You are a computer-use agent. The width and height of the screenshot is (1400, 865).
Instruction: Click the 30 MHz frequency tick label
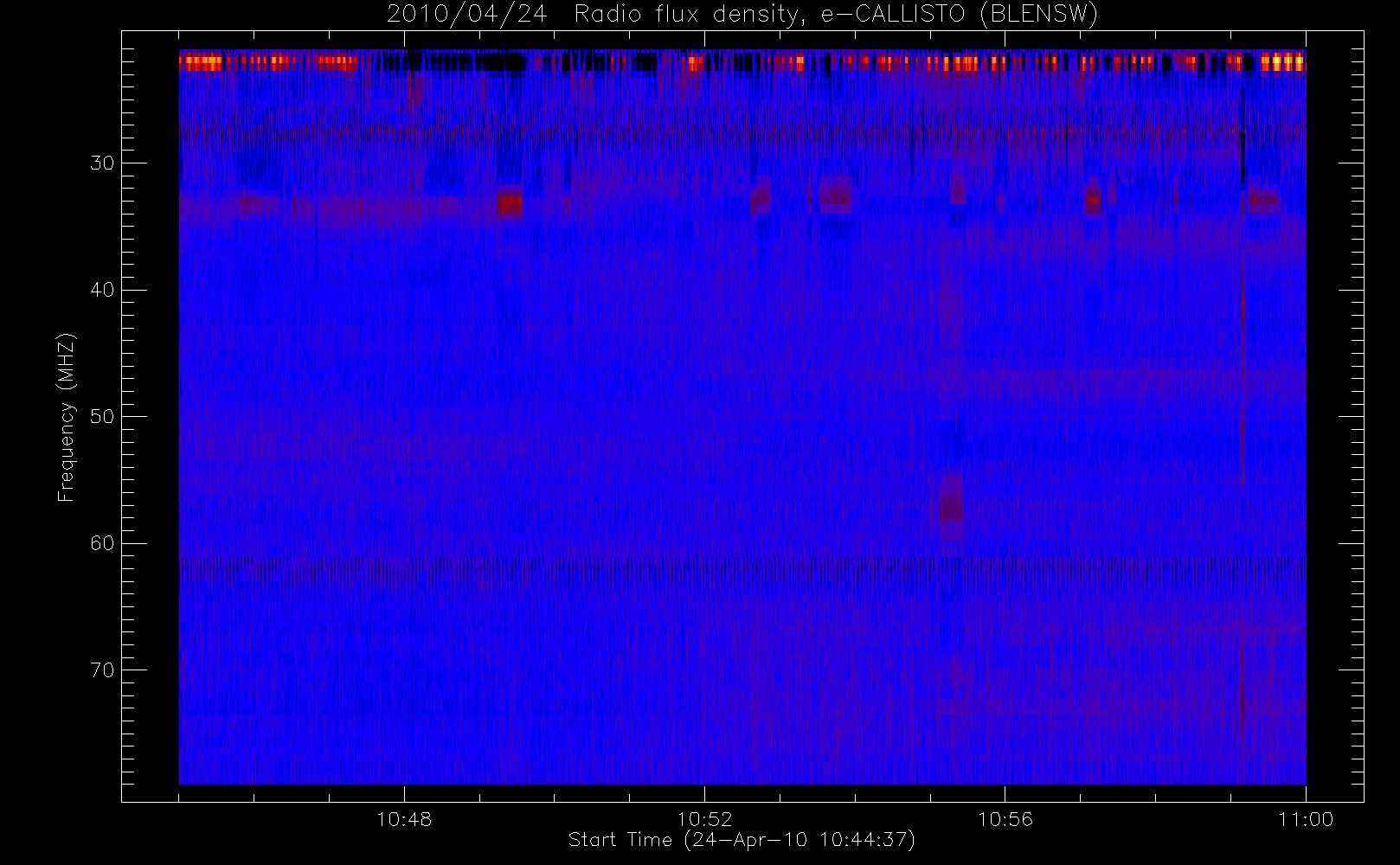click(x=102, y=163)
